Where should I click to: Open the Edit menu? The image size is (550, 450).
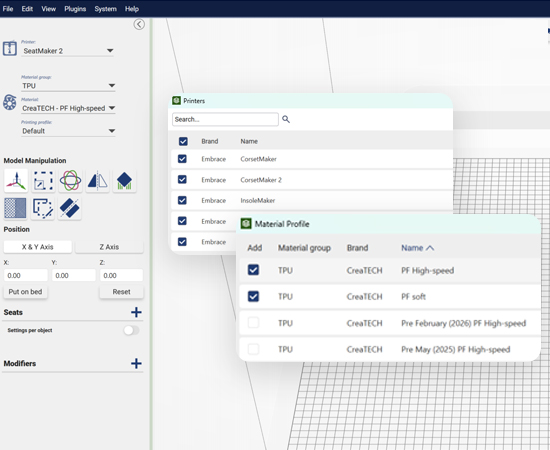(x=27, y=9)
